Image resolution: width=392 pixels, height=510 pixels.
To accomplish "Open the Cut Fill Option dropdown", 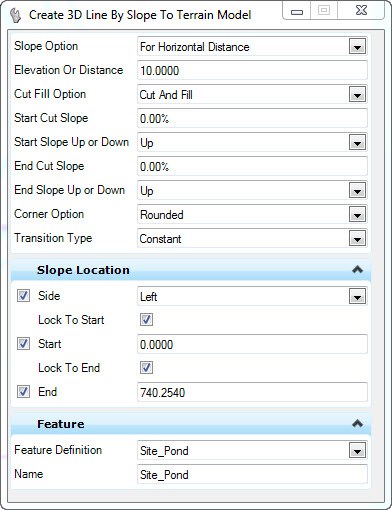I will [357, 95].
